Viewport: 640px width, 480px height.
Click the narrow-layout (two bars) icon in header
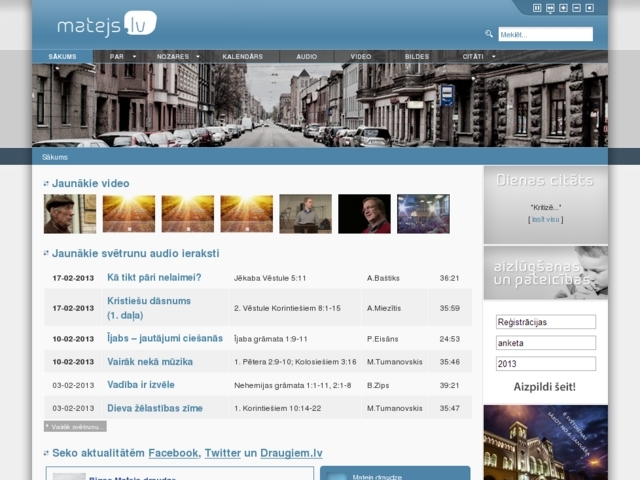(537, 8)
